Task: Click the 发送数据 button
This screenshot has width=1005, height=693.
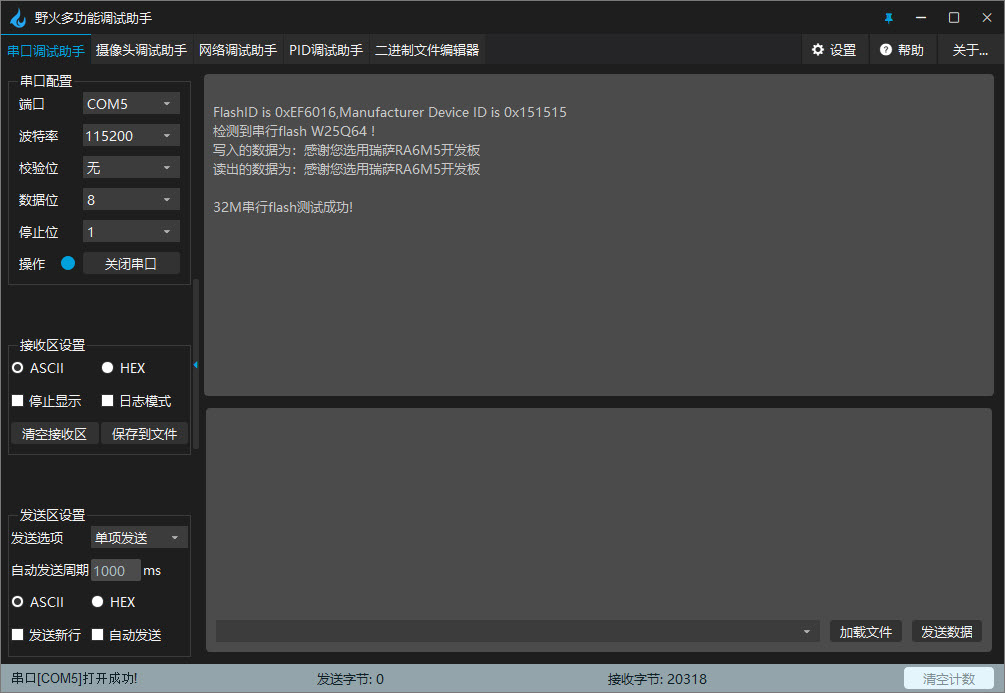Action: click(946, 632)
